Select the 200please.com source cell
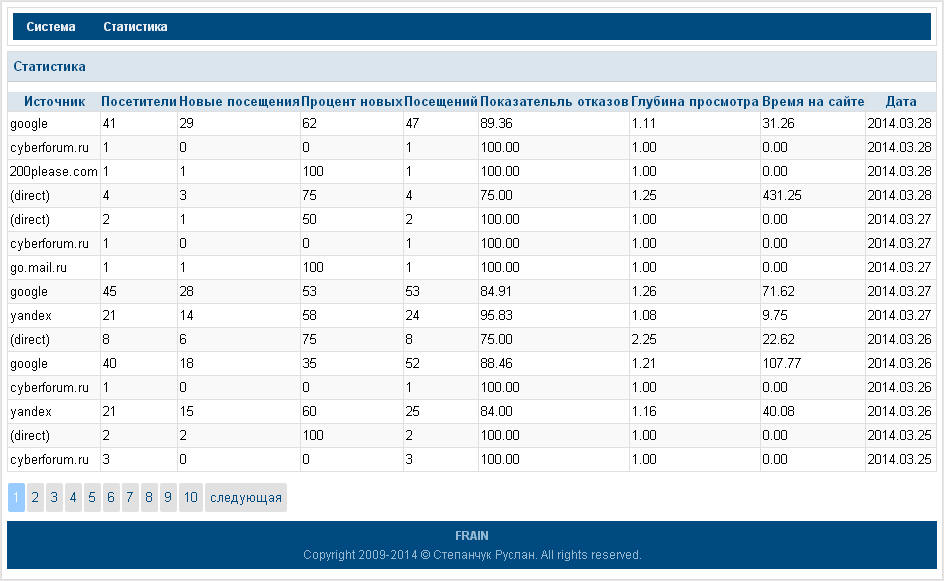Screen dimensions: 944x581 [54, 172]
